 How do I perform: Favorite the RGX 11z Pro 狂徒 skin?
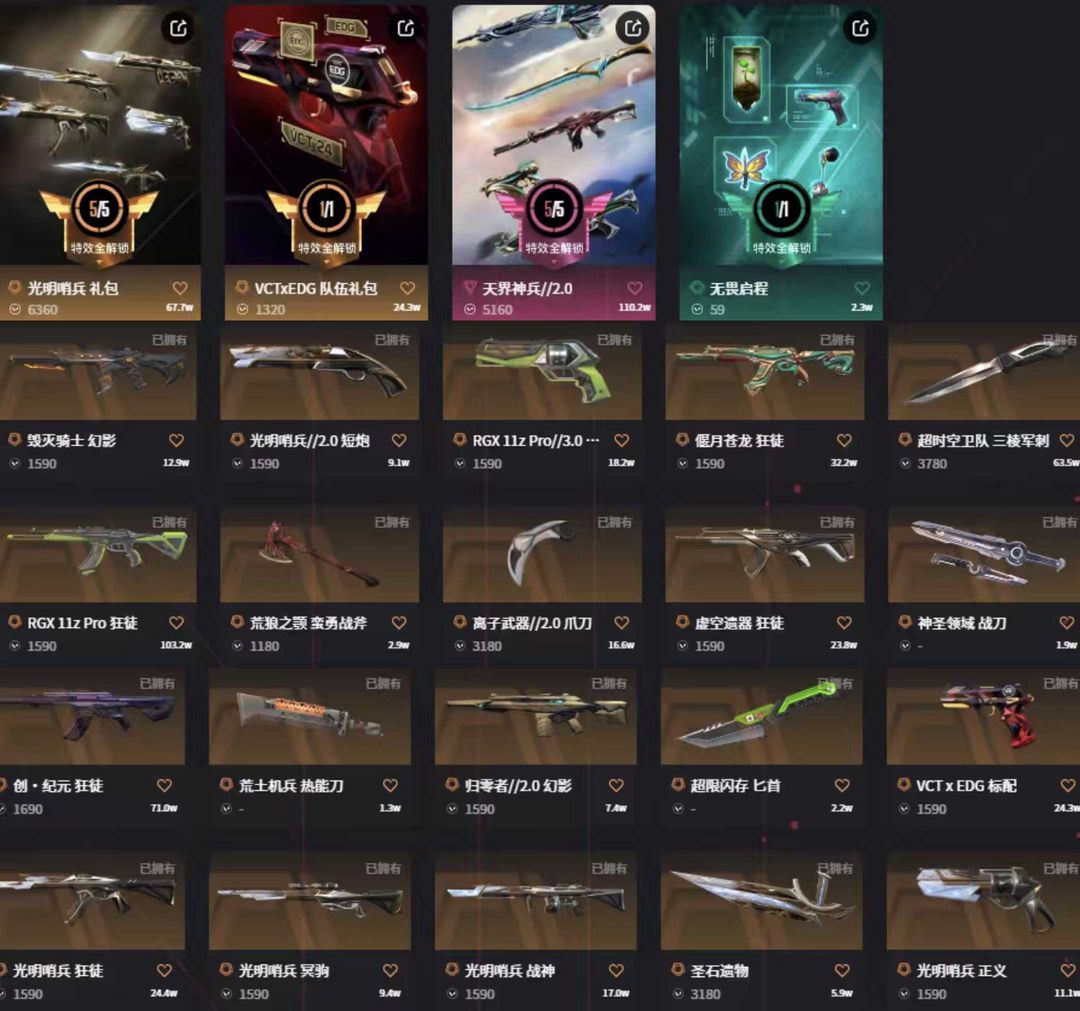pos(176,623)
